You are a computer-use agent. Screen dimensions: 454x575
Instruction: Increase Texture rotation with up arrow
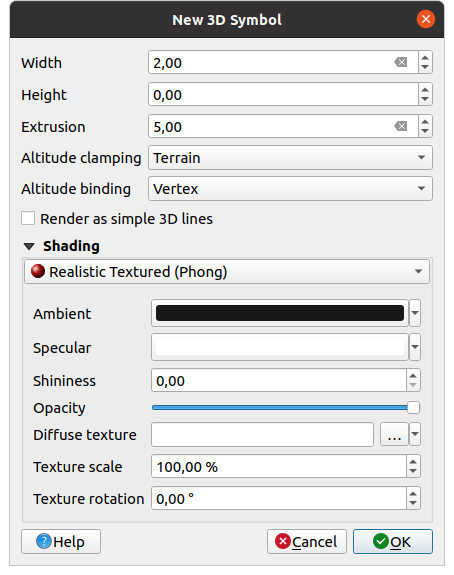click(413, 494)
